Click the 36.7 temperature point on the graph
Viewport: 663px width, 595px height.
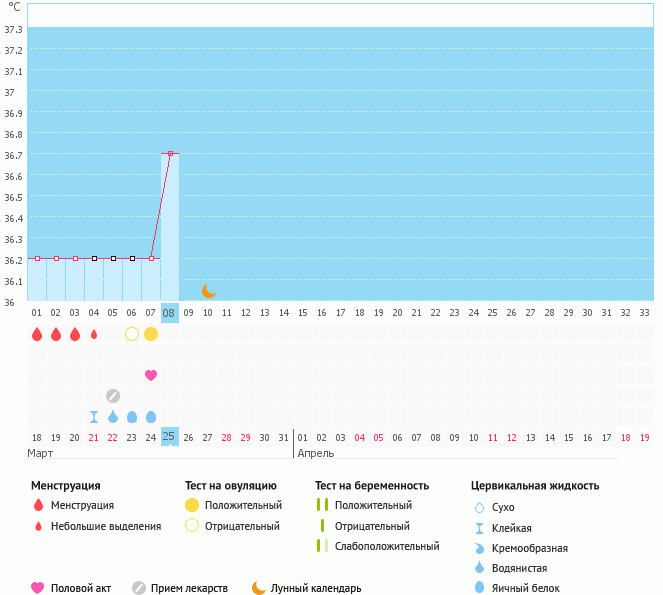point(170,153)
